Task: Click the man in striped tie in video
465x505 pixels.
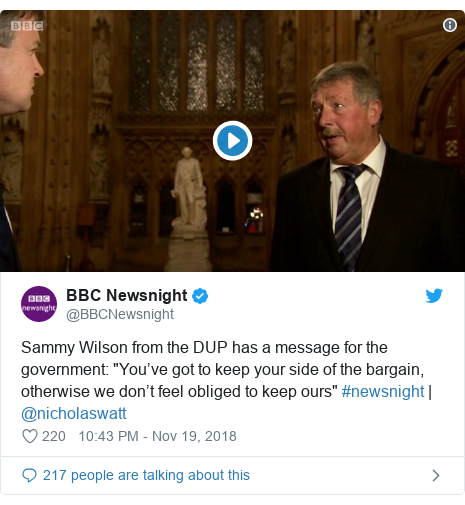Action: (363, 167)
